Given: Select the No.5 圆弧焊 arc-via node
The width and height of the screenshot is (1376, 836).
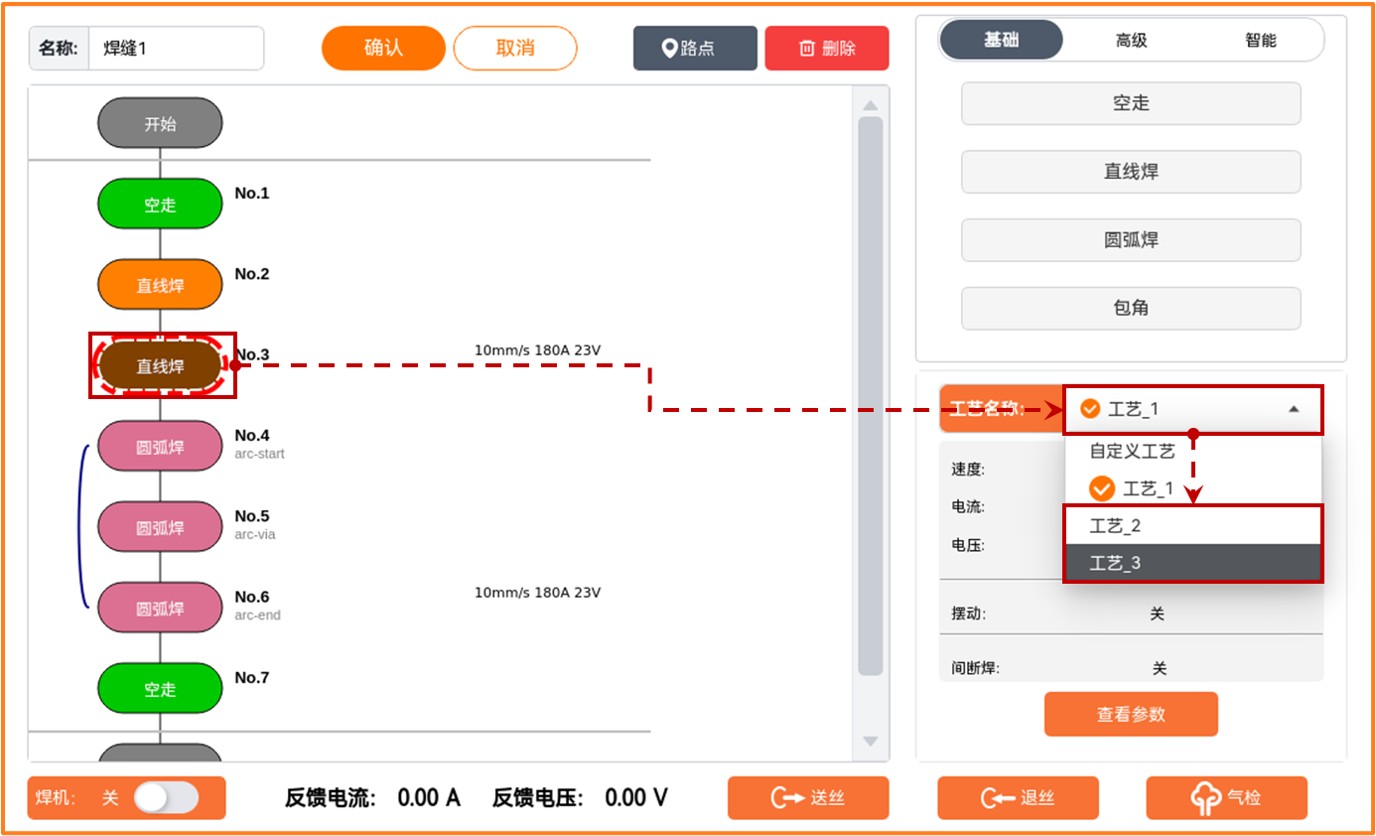Looking at the screenshot, I should 160,527.
